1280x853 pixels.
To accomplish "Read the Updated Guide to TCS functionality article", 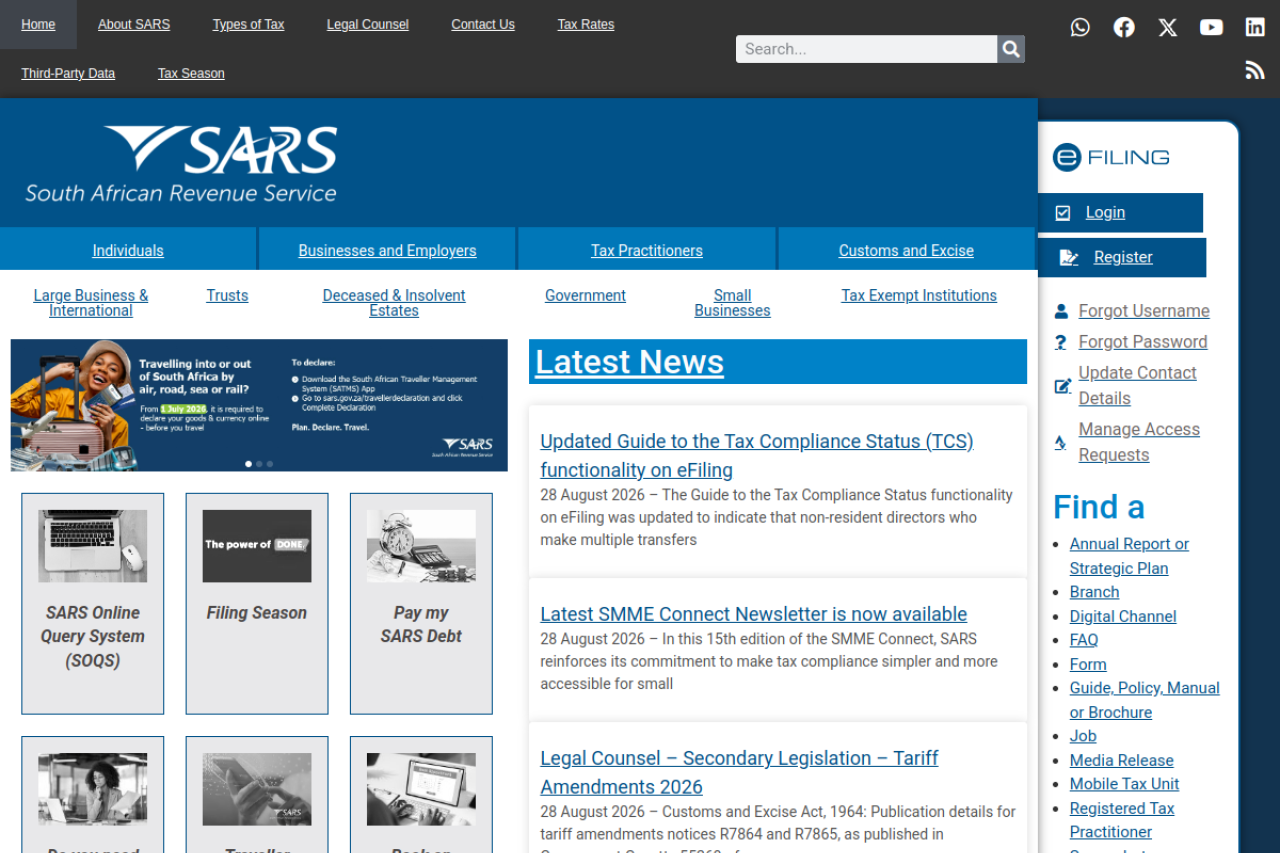I will pos(757,456).
